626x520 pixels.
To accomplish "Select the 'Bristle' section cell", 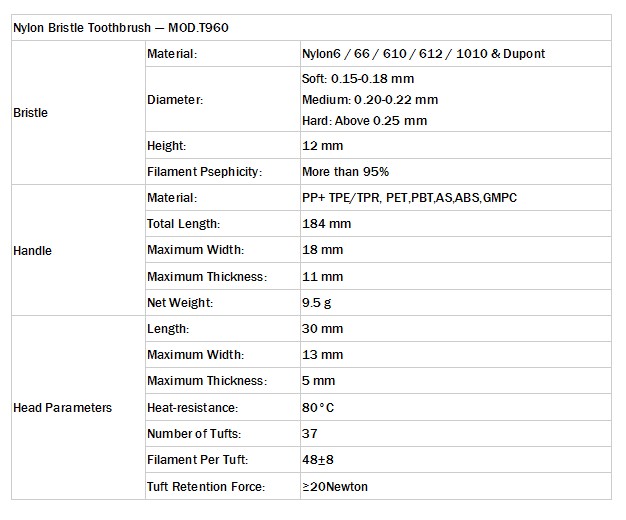I will tap(30, 113).
